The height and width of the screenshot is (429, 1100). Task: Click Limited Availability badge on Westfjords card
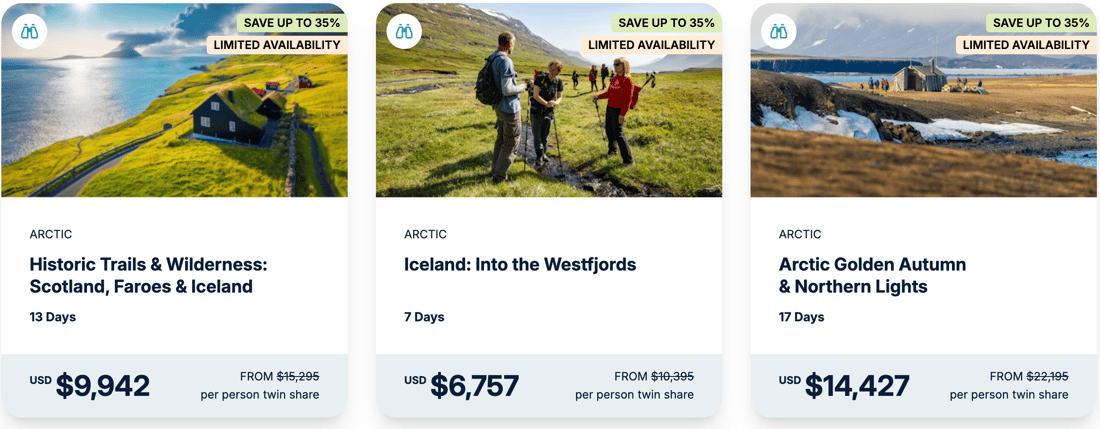point(651,45)
